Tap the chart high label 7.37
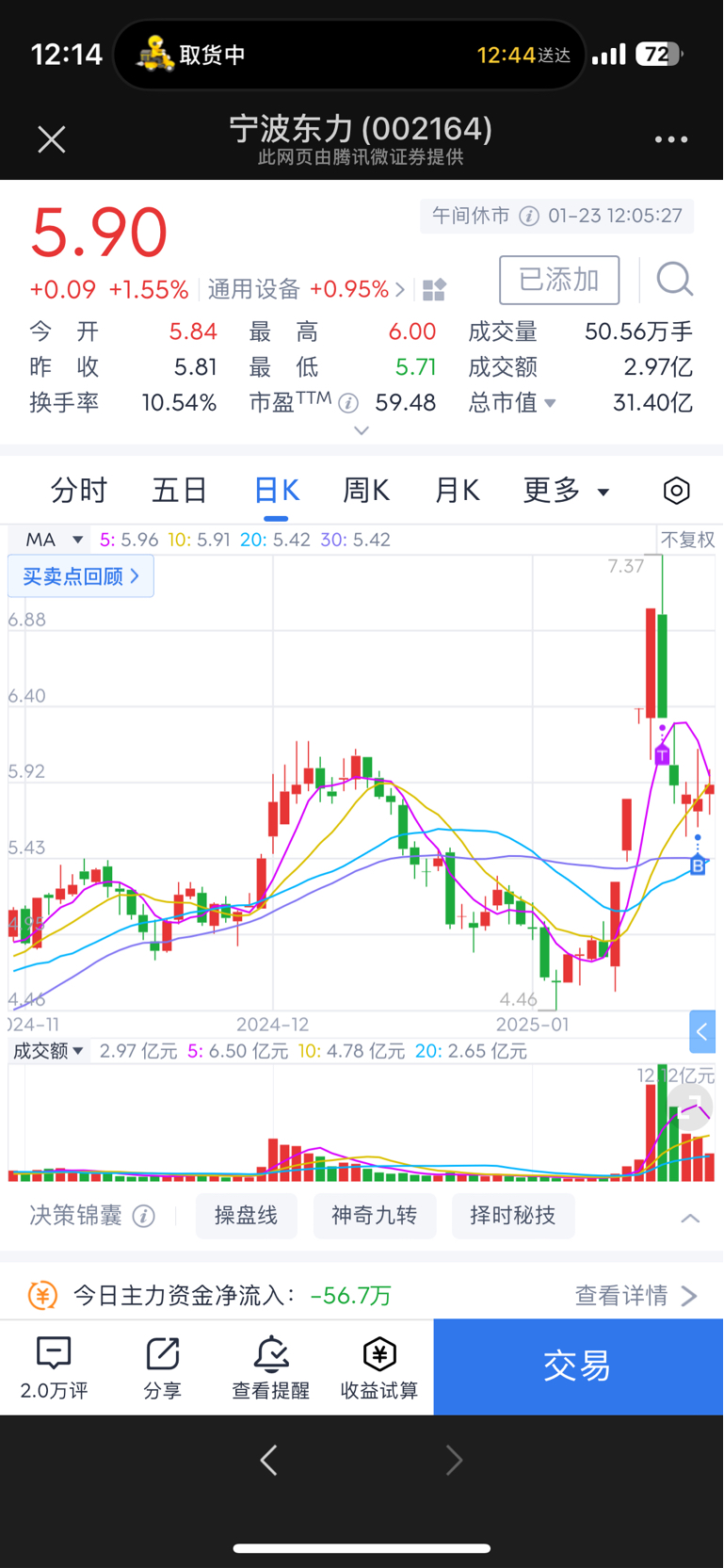The height and width of the screenshot is (1568, 724). (x=626, y=566)
